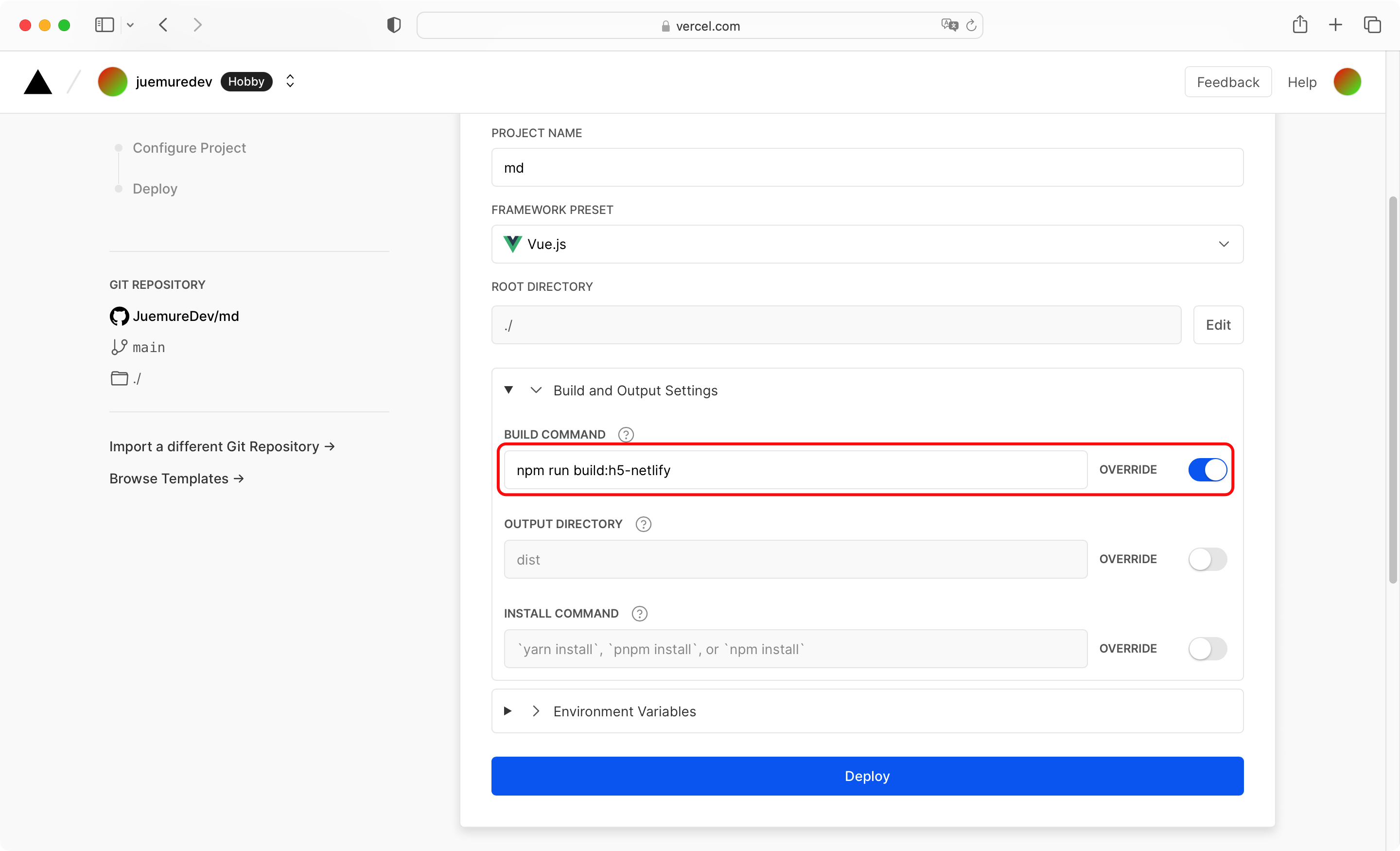Click the privacy shield icon
The width and height of the screenshot is (1400, 851).
tap(394, 25)
